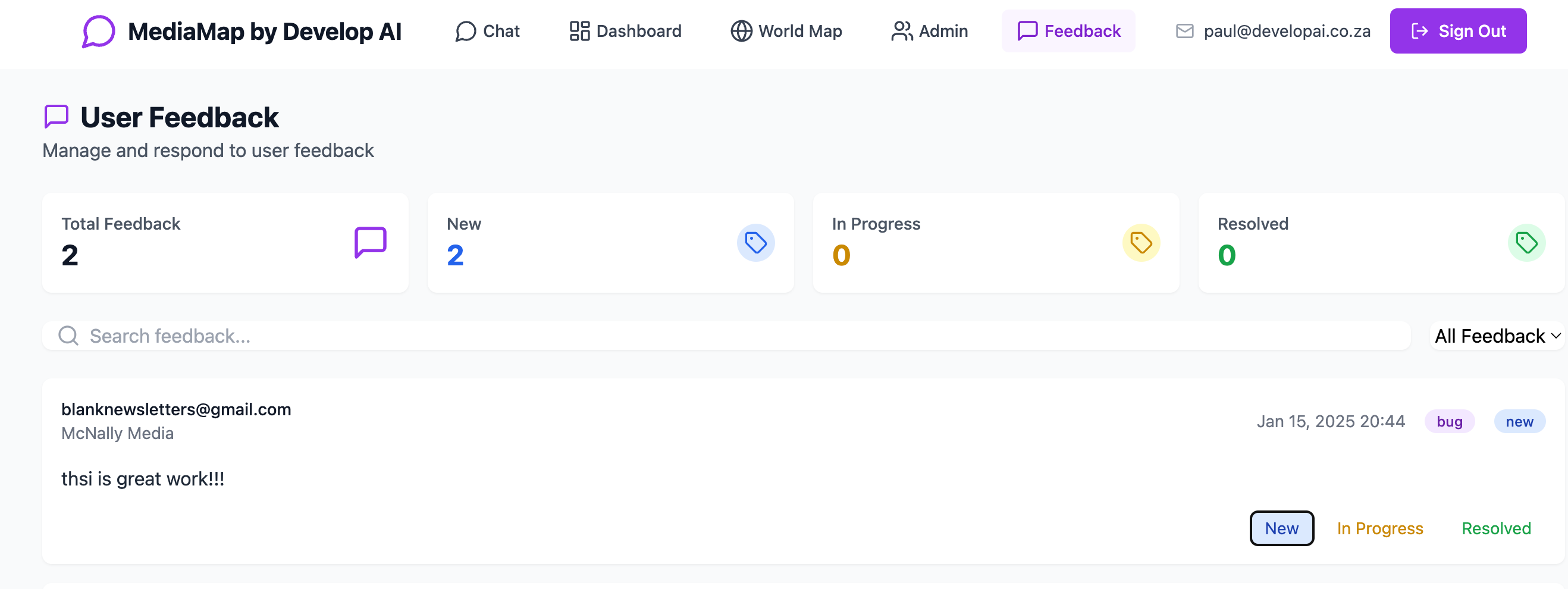Click the yellow tag icon in In Progress card
The image size is (1568, 589).
(1141, 242)
